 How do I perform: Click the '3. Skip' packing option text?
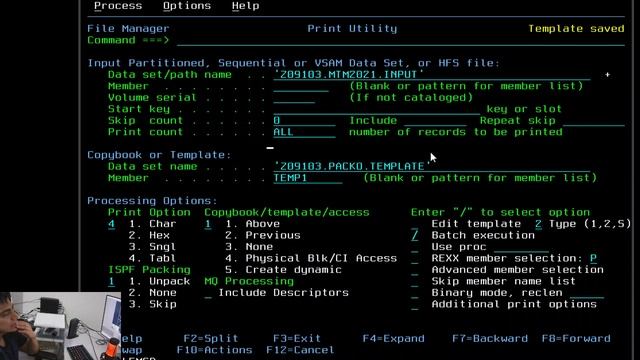pyautogui.click(x=153, y=304)
